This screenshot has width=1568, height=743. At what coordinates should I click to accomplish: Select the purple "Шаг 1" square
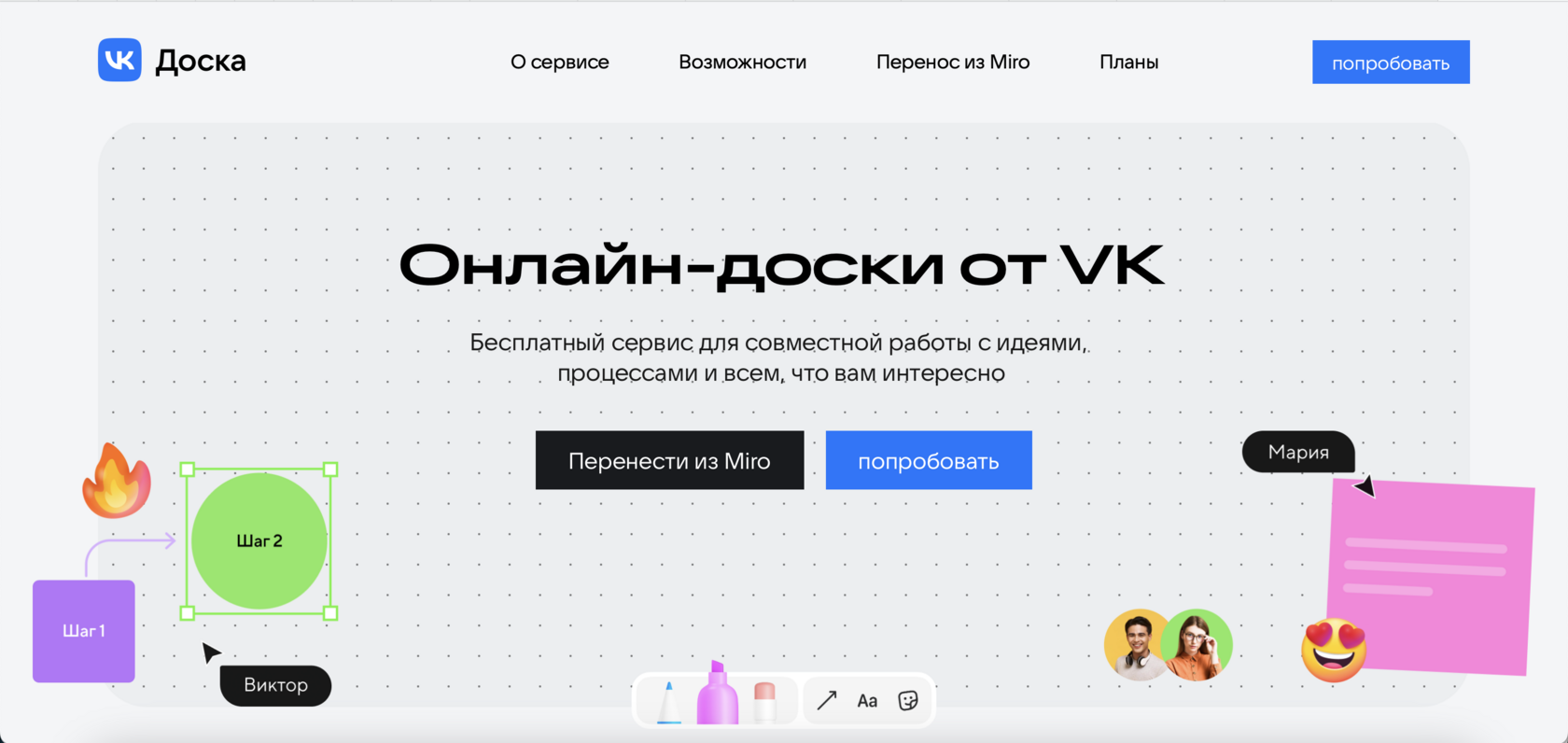[x=84, y=631]
